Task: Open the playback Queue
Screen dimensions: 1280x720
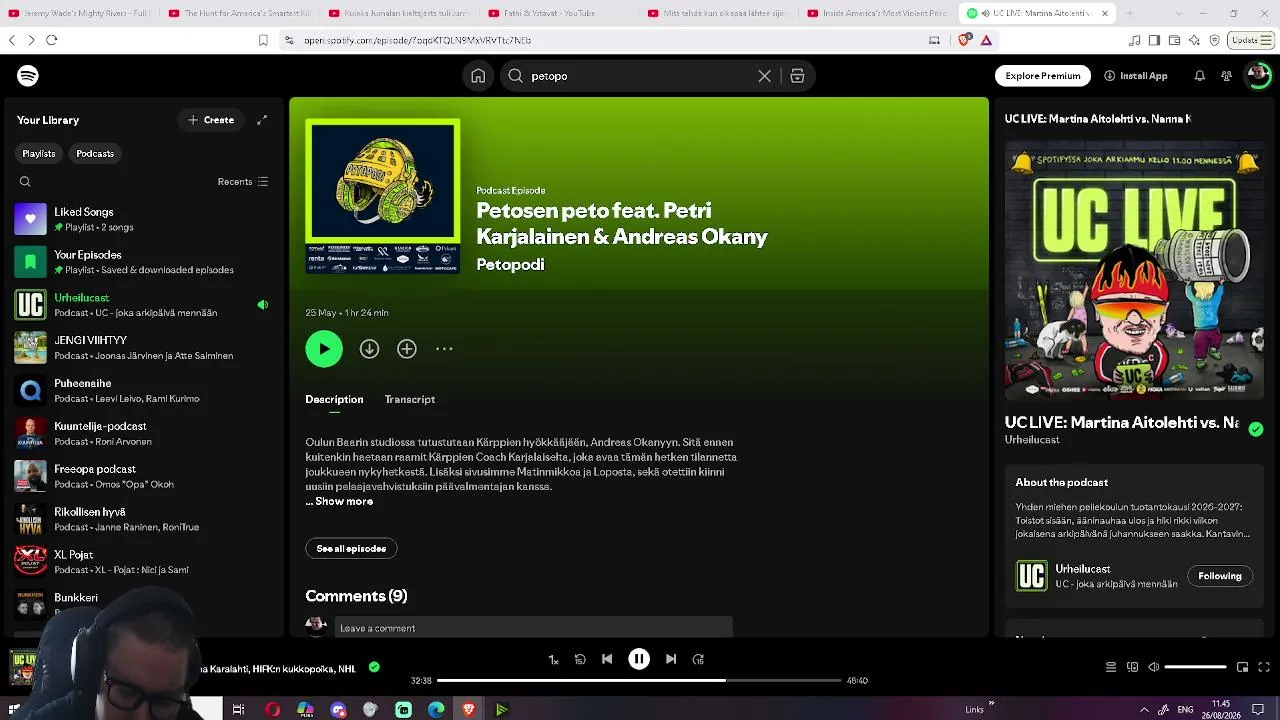Action: [1111, 667]
